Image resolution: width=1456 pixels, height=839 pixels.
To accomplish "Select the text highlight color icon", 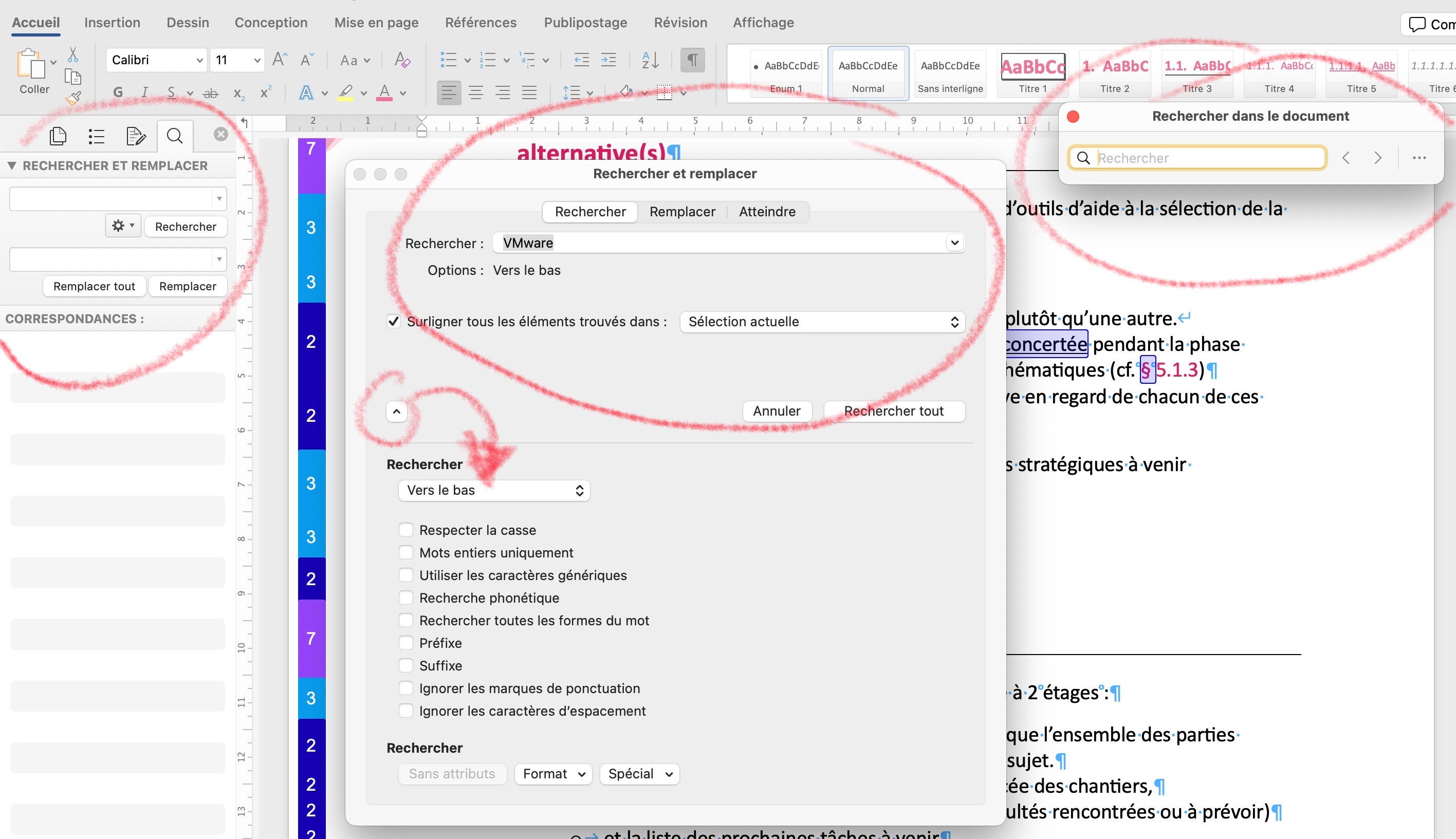I will tap(347, 92).
